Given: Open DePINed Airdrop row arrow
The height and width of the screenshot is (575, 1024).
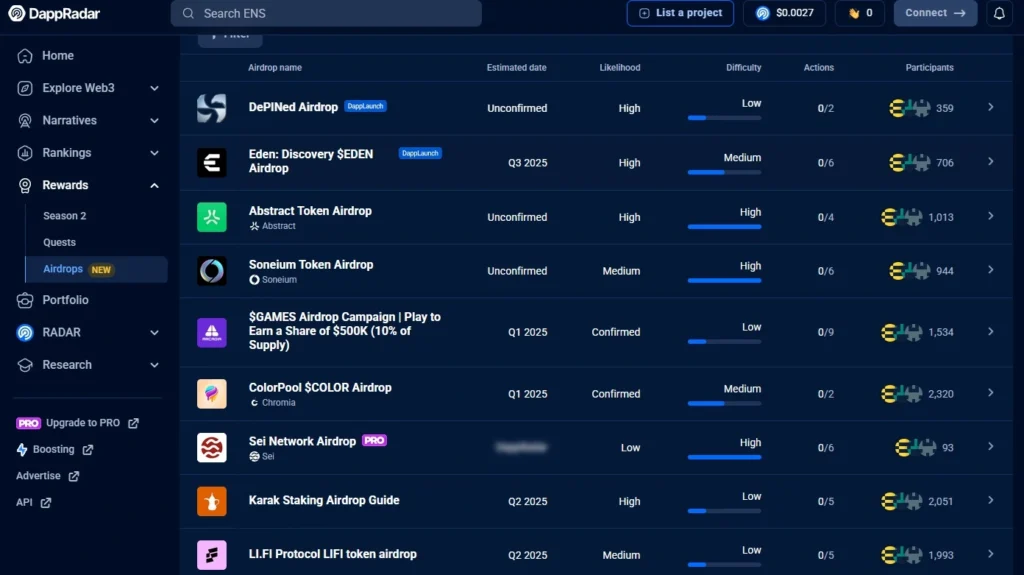Looking at the screenshot, I should 991,107.
